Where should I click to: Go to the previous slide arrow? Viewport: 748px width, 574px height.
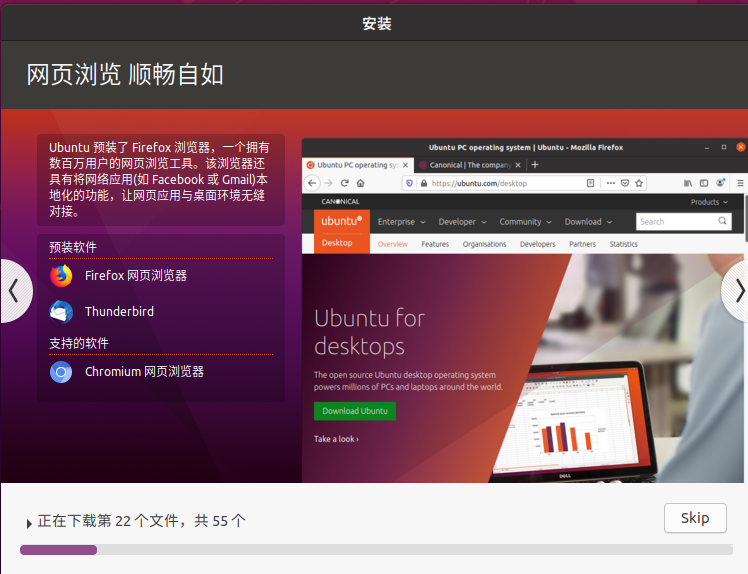[x=14, y=291]
